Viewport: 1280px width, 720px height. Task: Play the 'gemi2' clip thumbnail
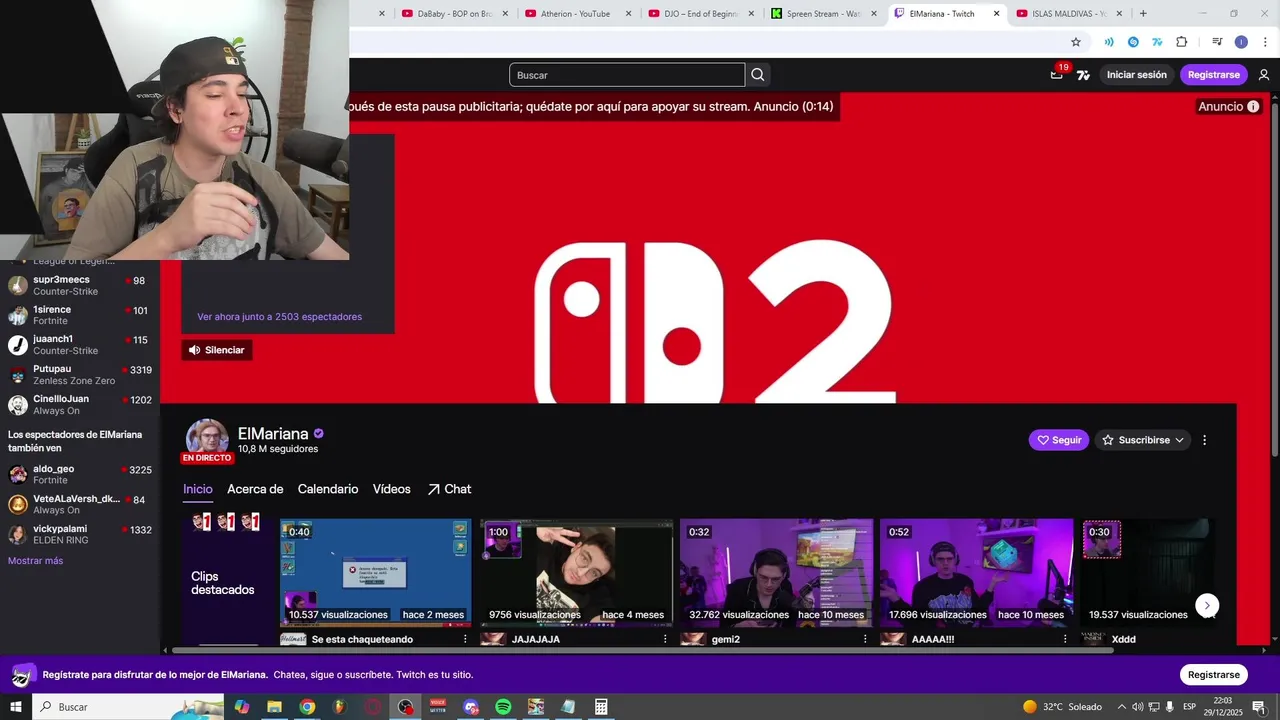coord(776,572)
